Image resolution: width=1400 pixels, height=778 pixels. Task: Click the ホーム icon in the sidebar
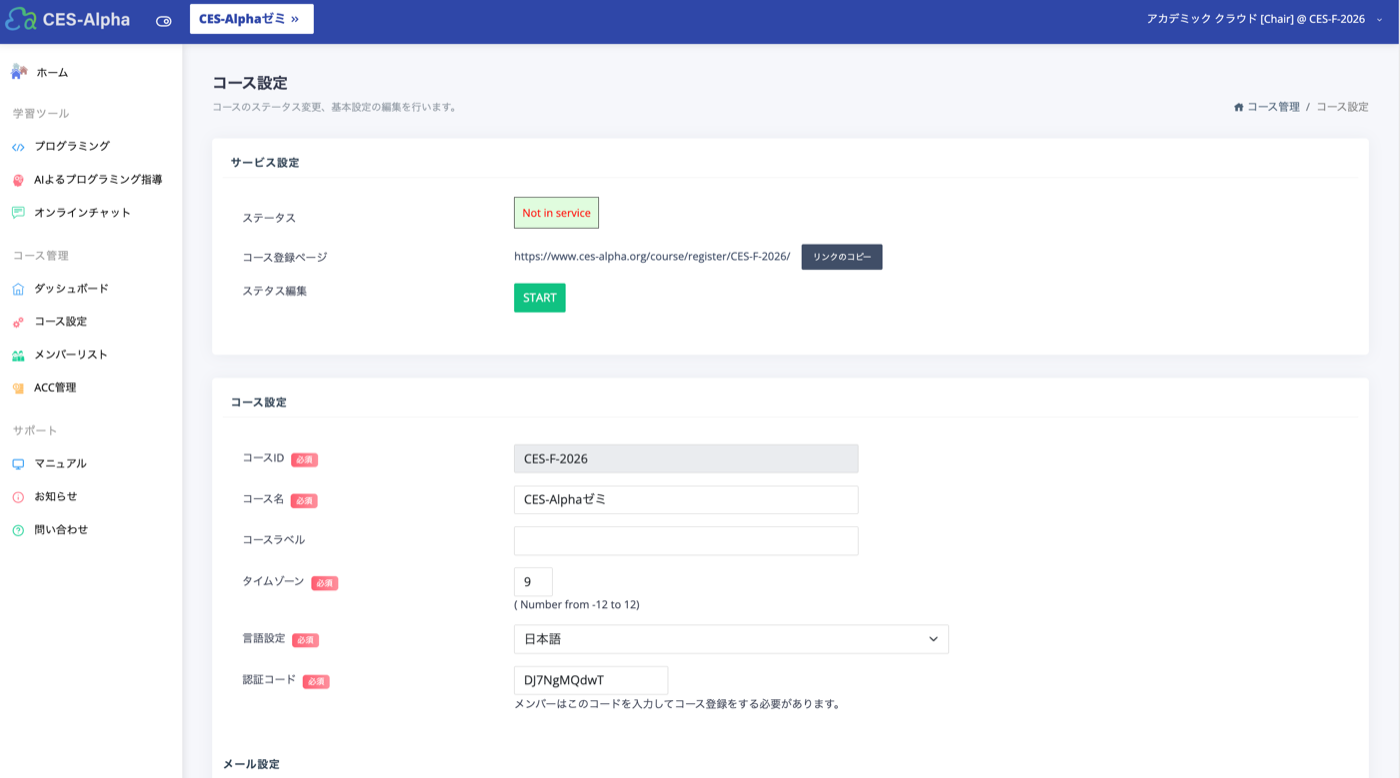click(x=19, y=72)
